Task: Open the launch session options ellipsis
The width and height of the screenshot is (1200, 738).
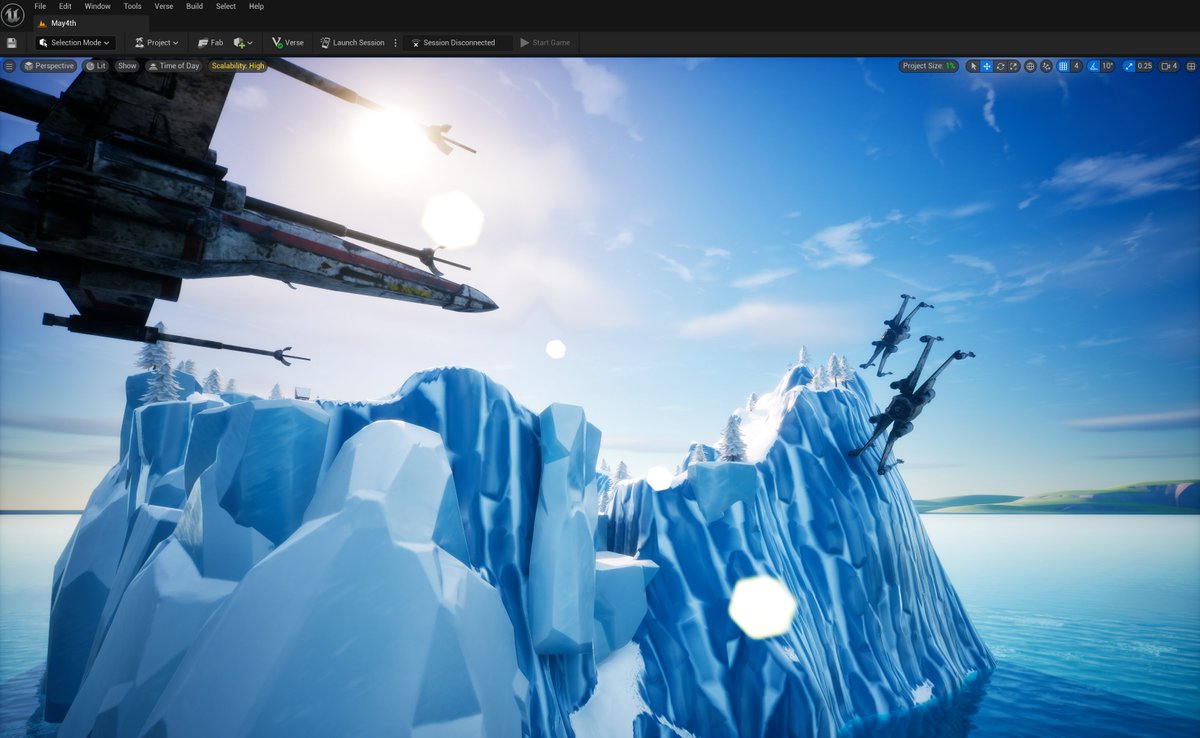Action: coord(396,43)
